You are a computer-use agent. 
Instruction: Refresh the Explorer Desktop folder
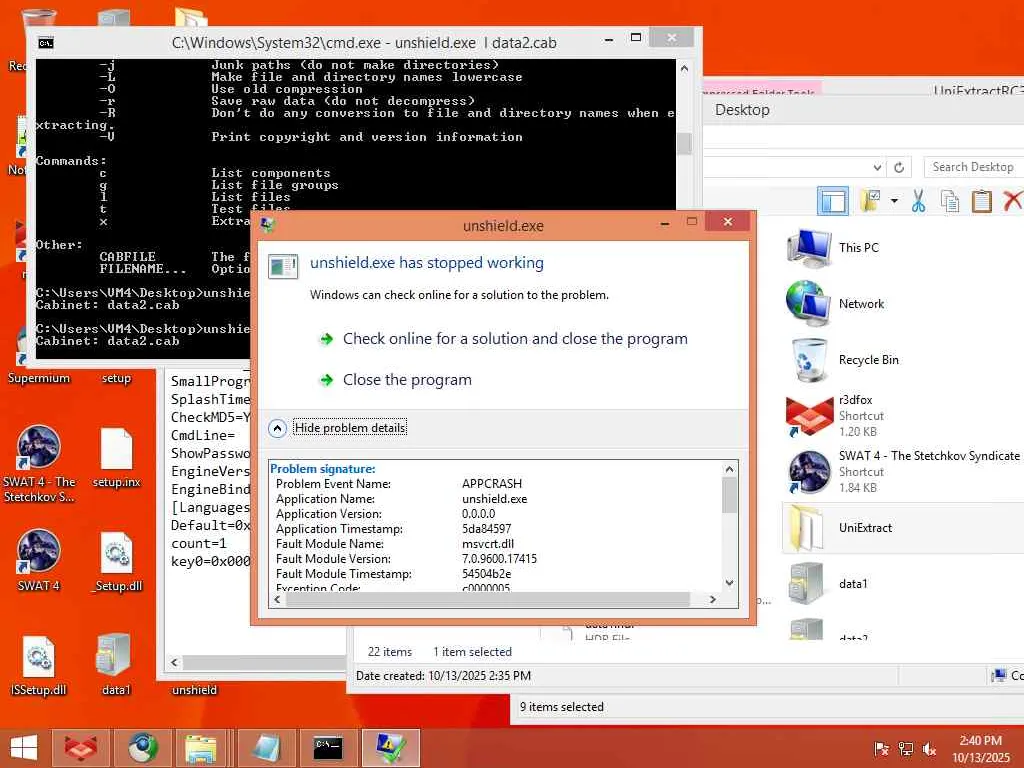(x=899, y=167)
